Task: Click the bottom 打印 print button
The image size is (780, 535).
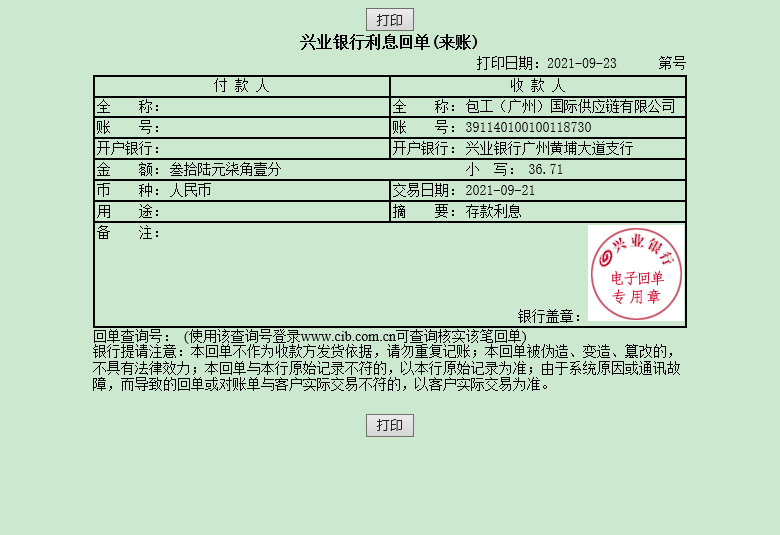Action: [x=390, y=425]
